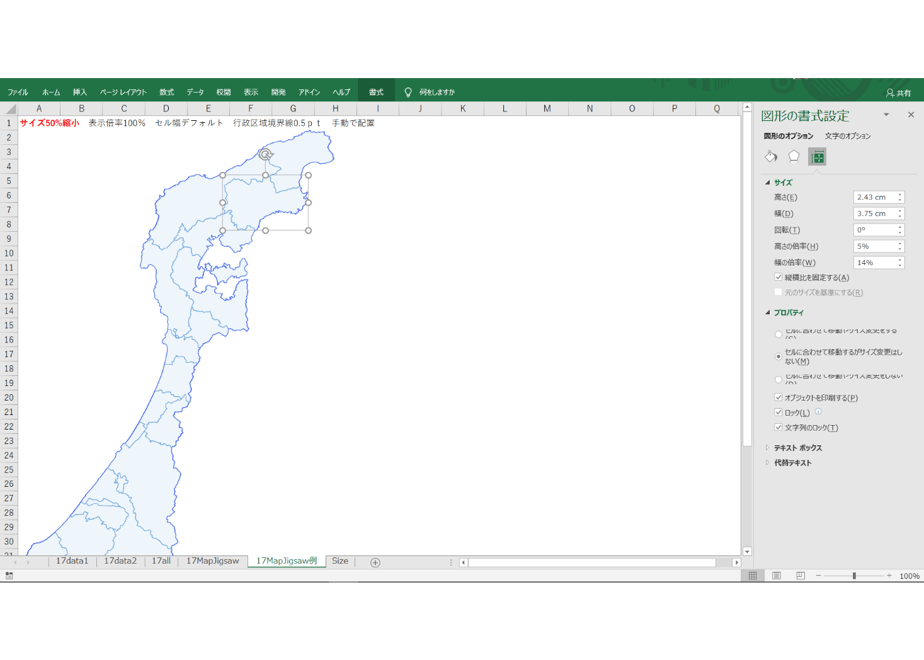Collapse the プロパティ section
Screen dimensions: 924x660
point(767,312)
